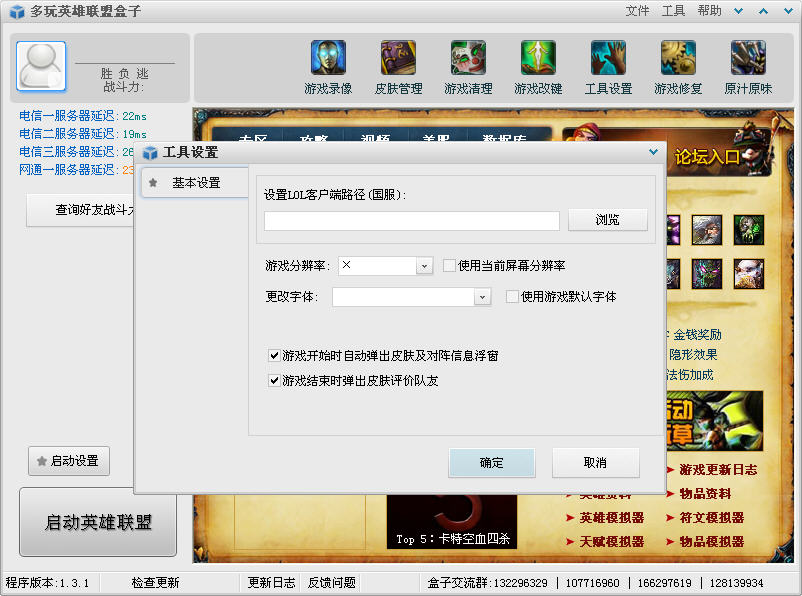This screenshot has width=802, height=596.
Task: Play the Top 5 卡特空血四杀 video
Action: [452, 522]
